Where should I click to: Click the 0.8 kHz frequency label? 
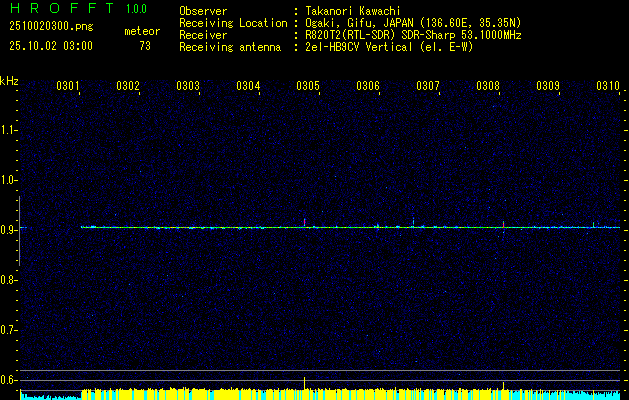click(x=9, y=280)
